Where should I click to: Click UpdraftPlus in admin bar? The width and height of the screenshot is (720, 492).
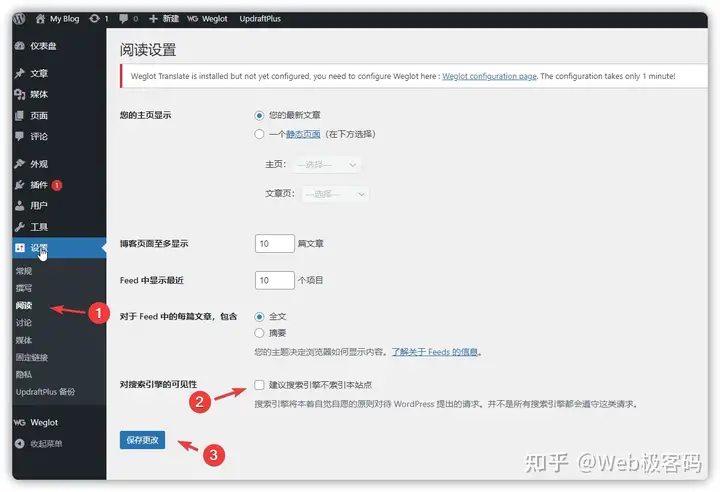[260, 19]
